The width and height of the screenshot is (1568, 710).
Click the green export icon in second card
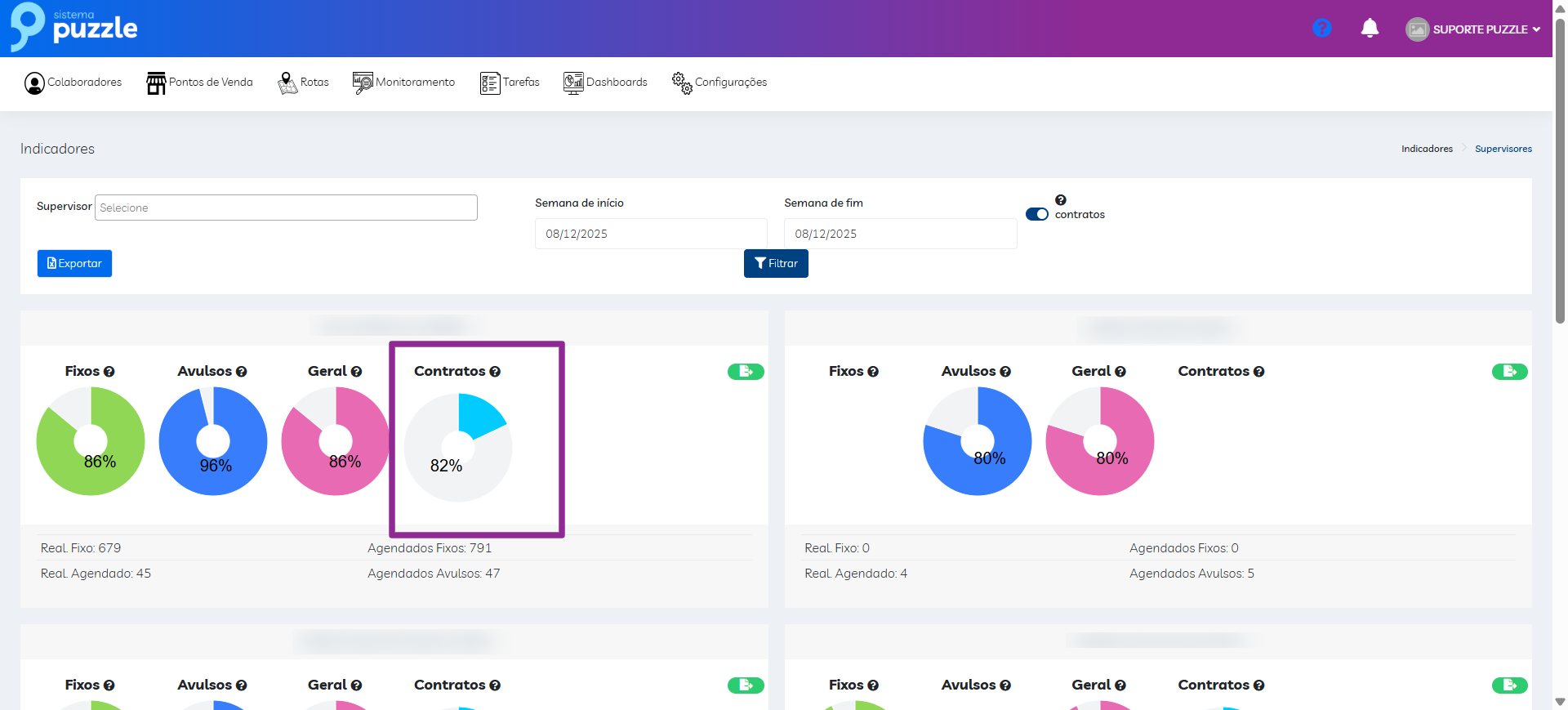pos(1509,372)
